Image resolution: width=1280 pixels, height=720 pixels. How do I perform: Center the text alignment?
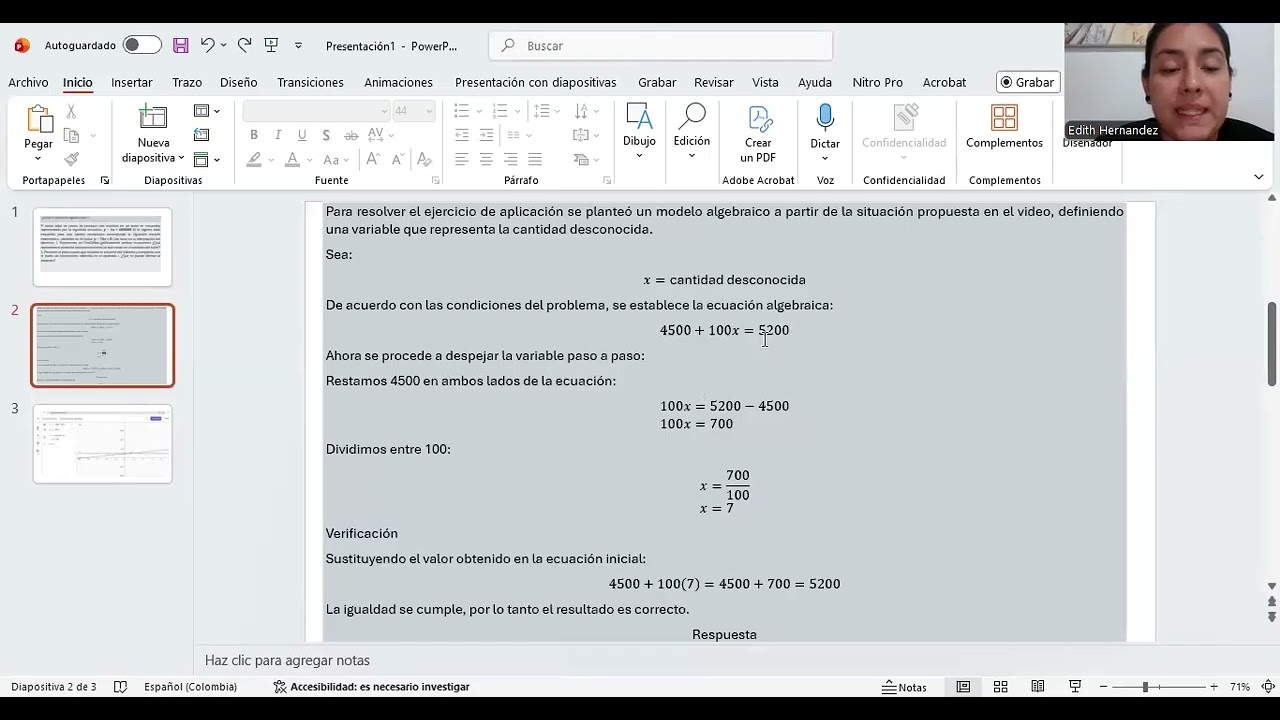486,159
